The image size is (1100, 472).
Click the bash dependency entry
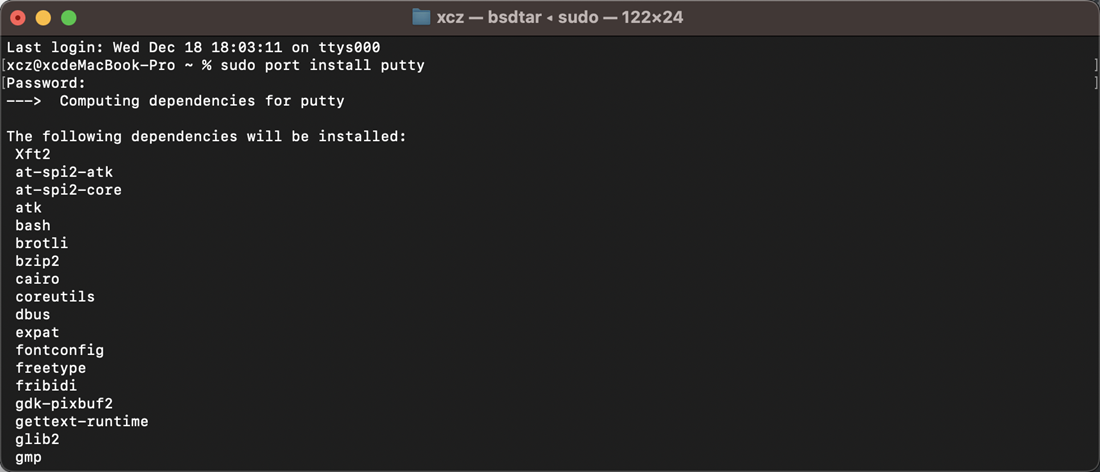(33, 226)
